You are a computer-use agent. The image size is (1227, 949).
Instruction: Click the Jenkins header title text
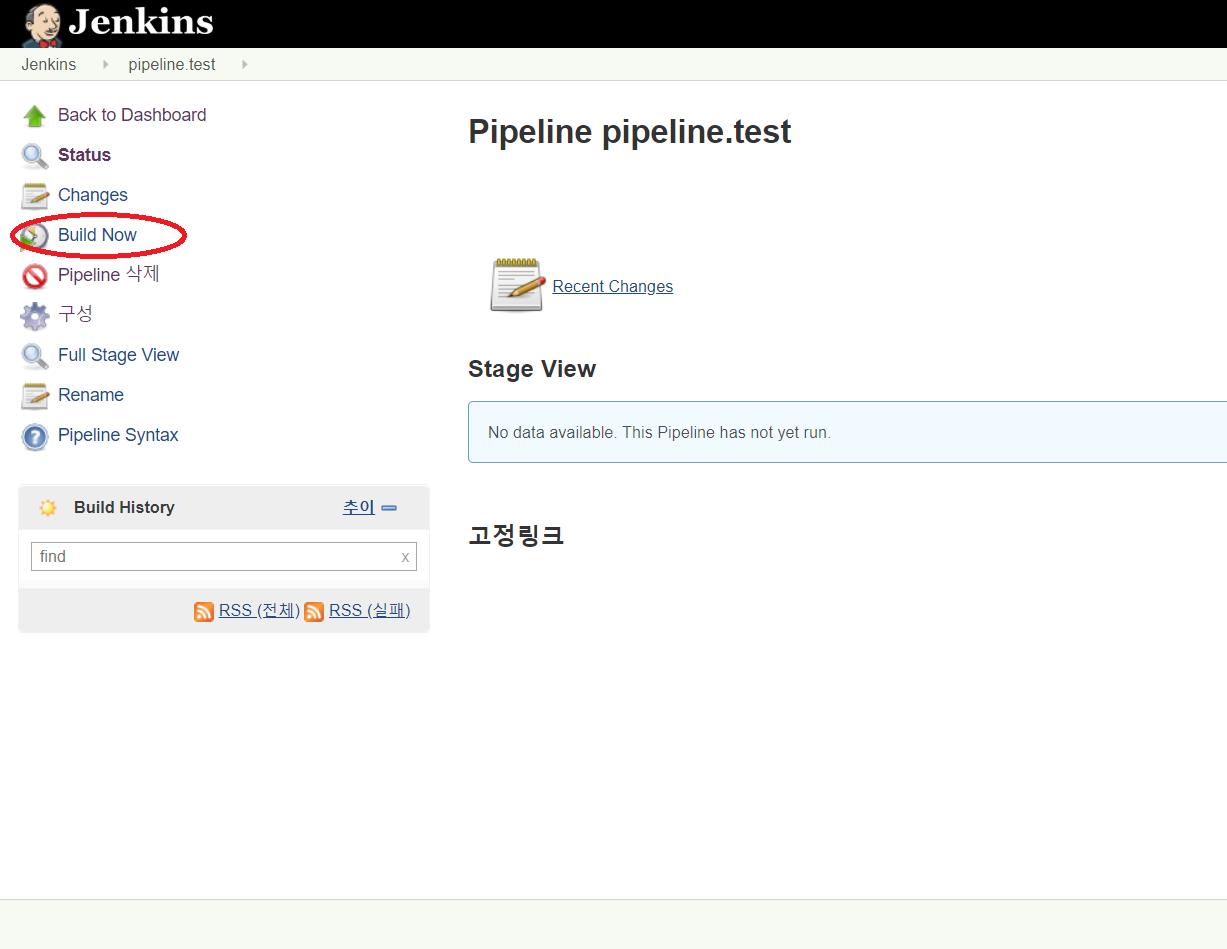[x=141, y=22]
